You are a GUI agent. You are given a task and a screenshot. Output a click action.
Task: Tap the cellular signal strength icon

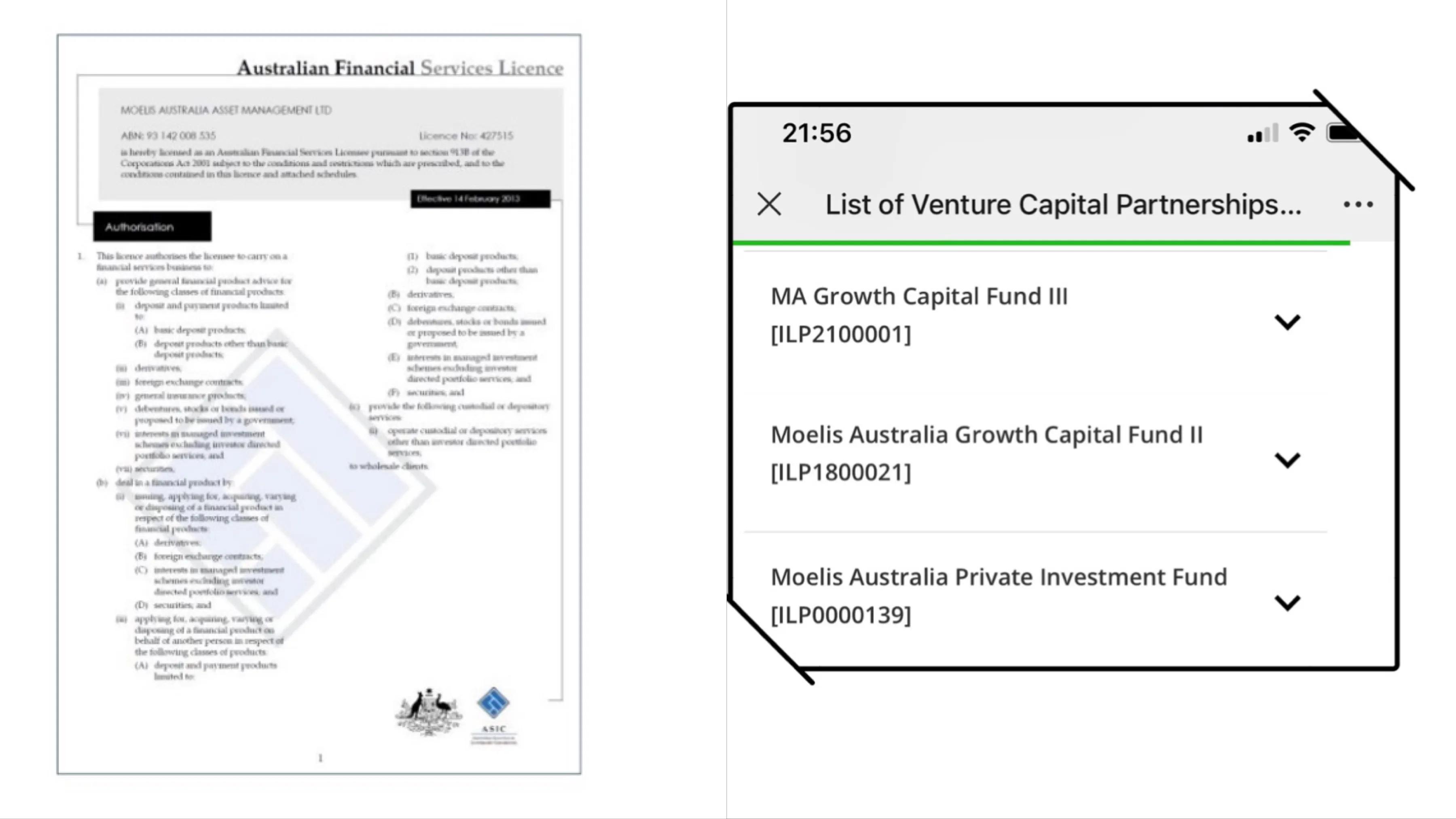tap(1262, 134)
